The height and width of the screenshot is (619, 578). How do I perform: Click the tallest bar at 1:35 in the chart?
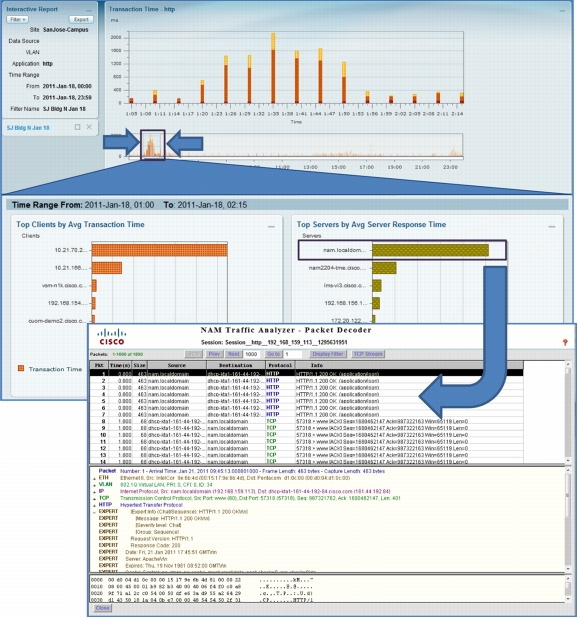pyautogui.click(x=273, y=68)
